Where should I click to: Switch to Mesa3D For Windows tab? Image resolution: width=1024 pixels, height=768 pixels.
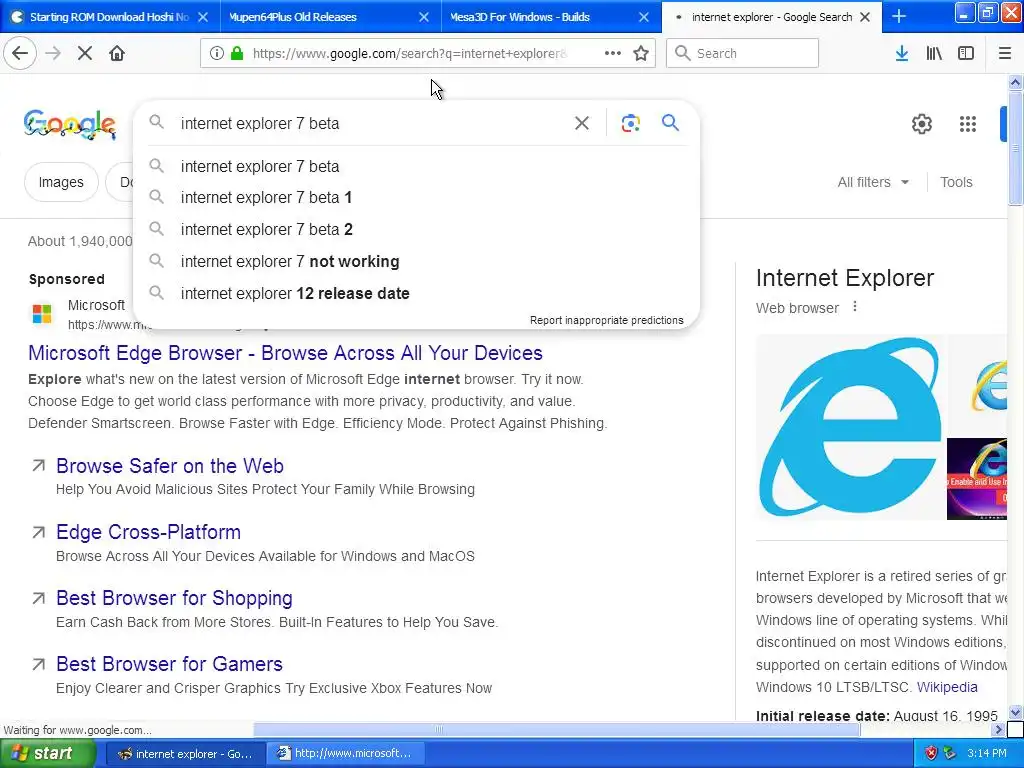pos(551,17)
